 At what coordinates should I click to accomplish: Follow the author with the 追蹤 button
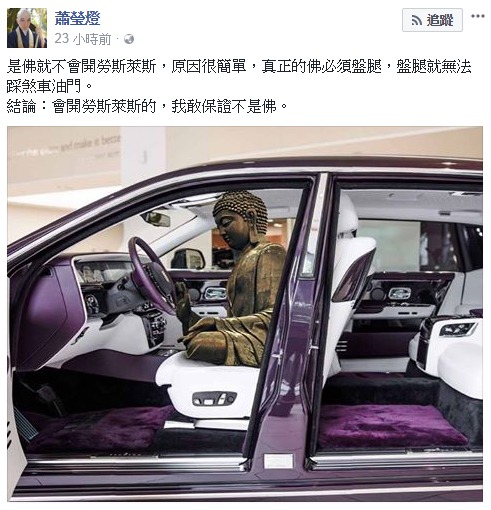(432, 20)
